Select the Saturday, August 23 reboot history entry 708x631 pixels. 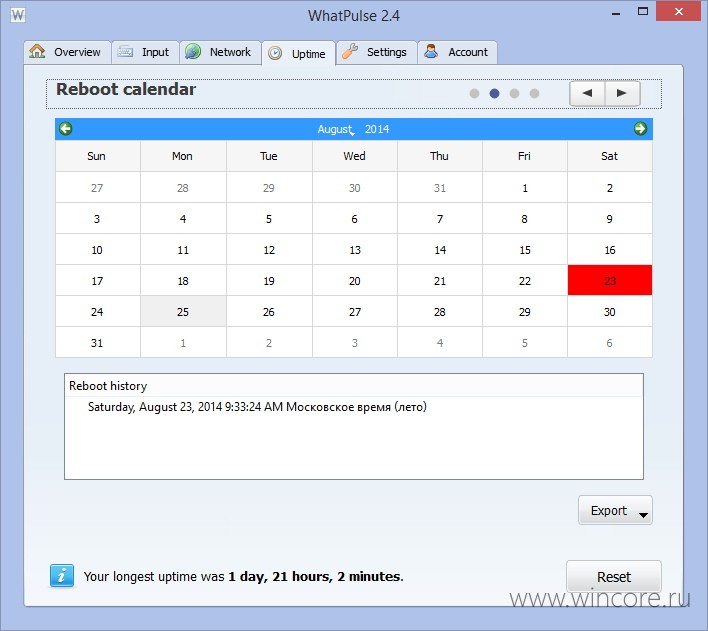pos(257,407)
